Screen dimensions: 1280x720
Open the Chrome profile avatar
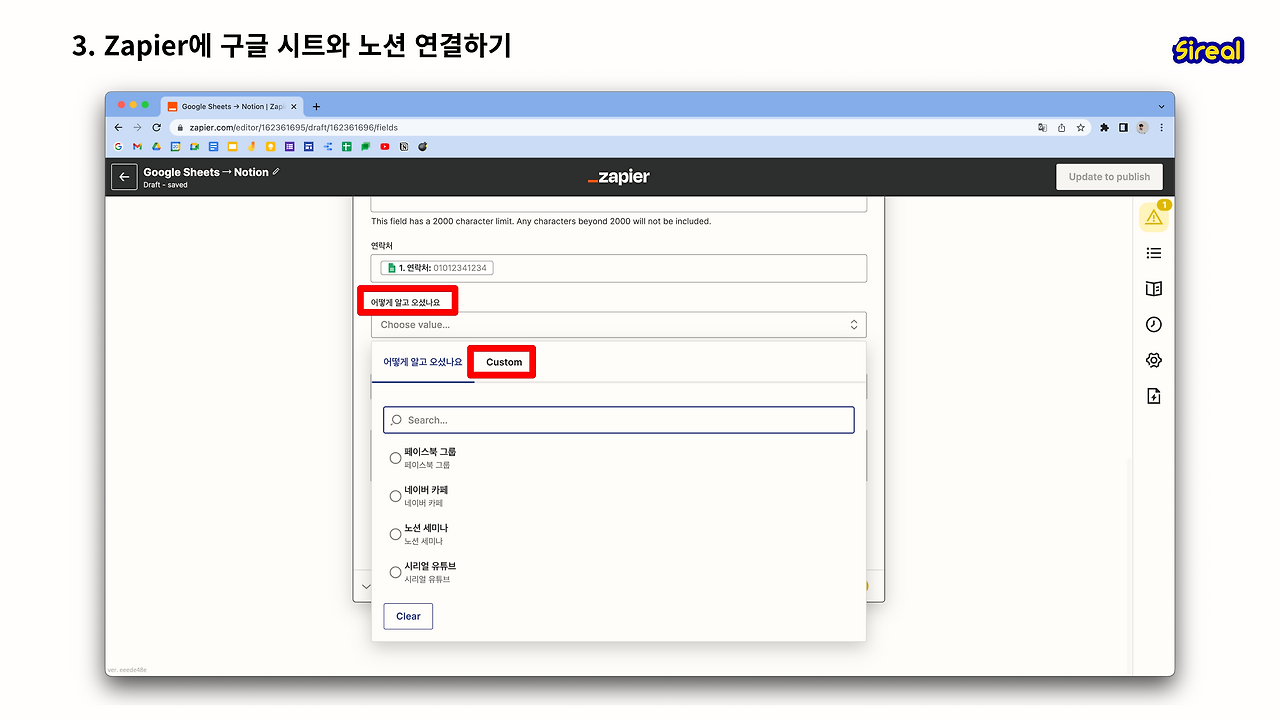click(x=1142, y=128)
